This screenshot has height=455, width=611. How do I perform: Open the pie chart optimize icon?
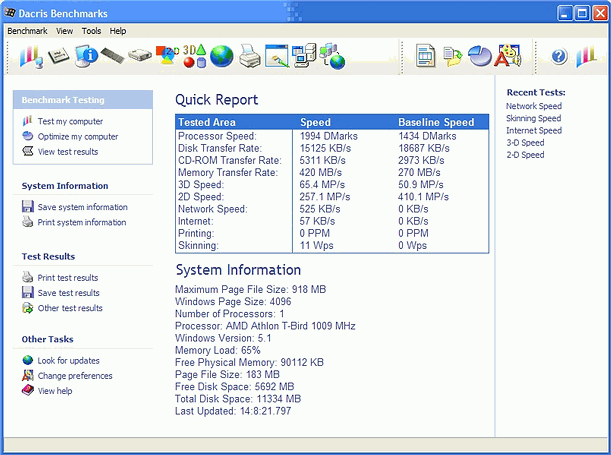pos(480,56)
